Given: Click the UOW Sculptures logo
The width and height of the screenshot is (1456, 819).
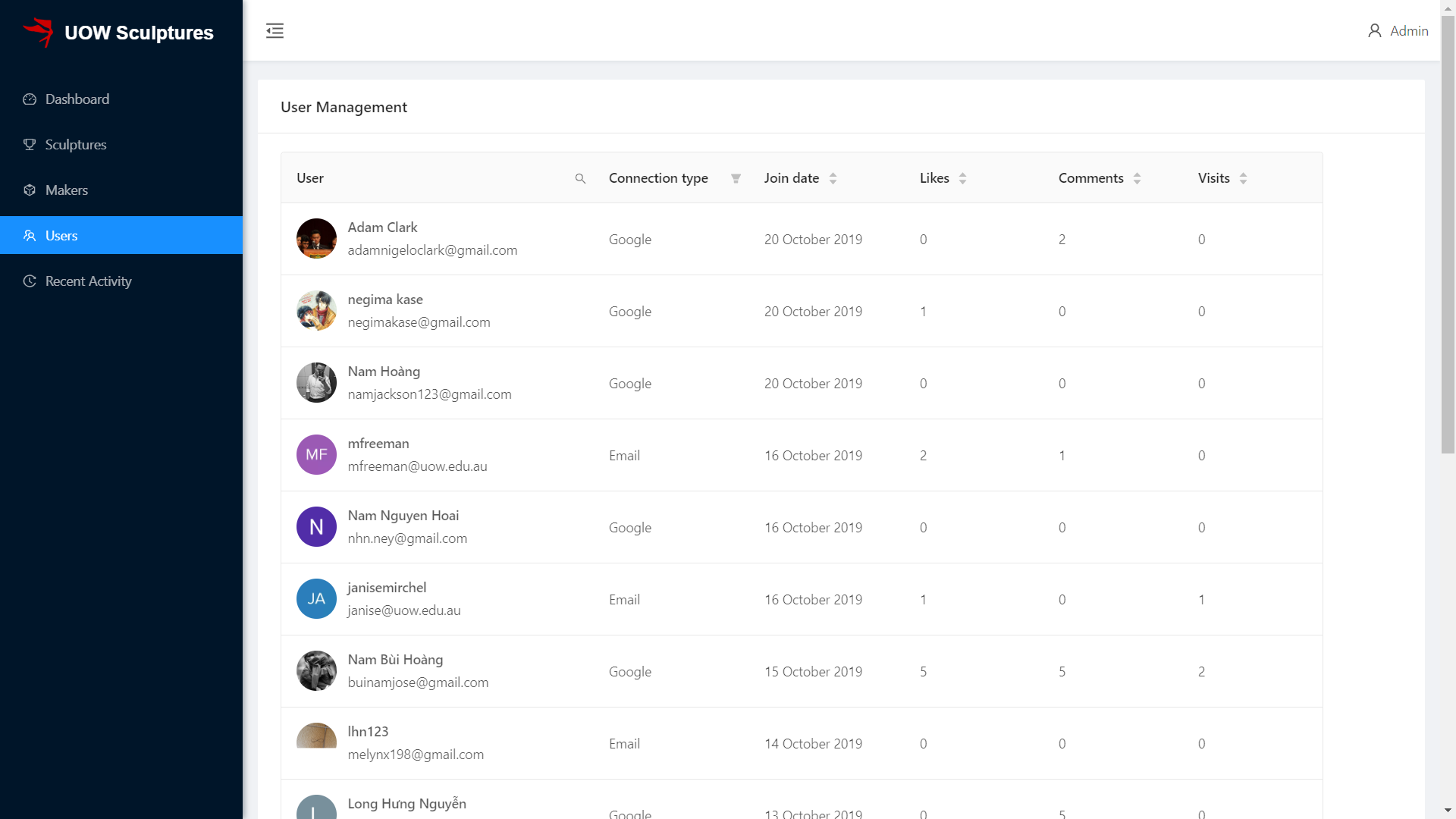Looking at the screenshot, I should (x=38, y=33).
